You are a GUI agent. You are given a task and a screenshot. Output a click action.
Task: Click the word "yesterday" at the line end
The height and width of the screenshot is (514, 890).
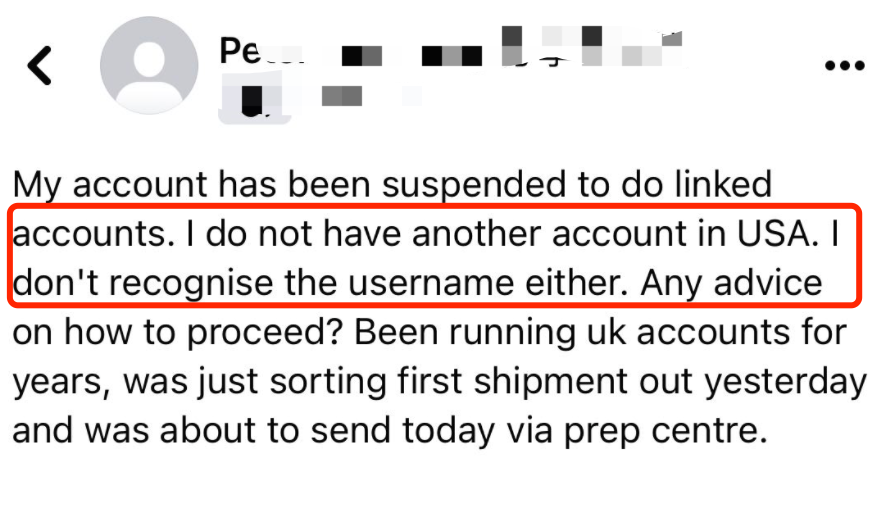click(x=786, y=381)
